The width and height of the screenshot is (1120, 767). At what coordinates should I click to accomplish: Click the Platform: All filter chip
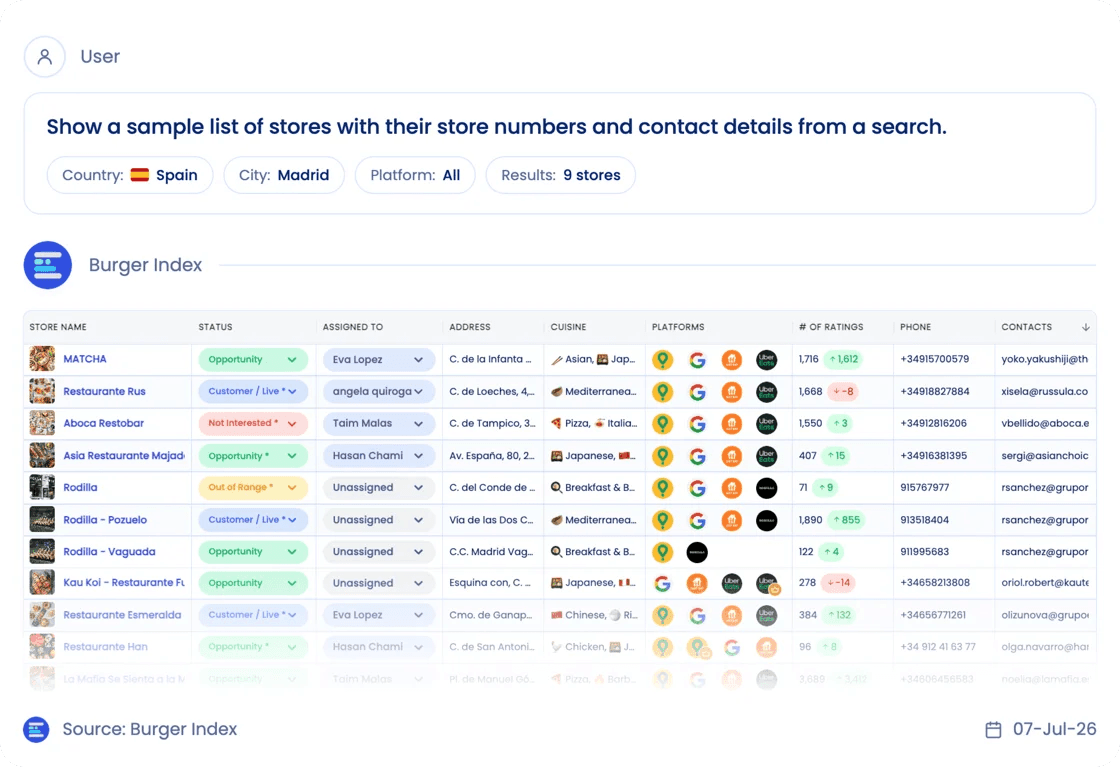(415, 175)
